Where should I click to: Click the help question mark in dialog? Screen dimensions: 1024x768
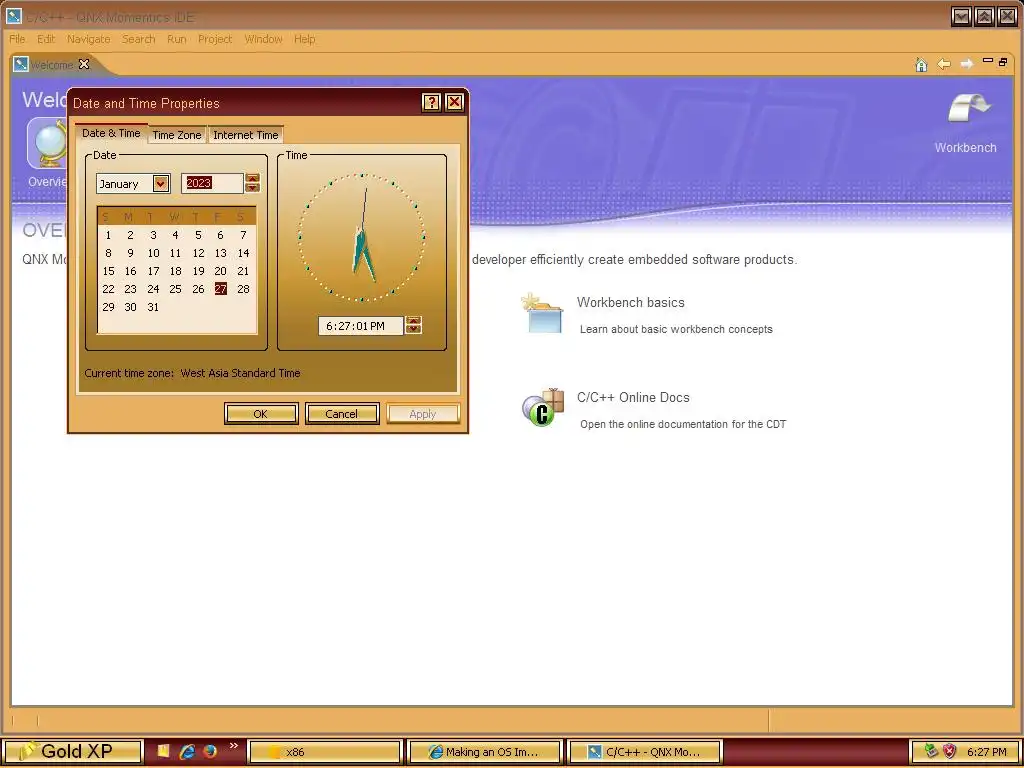pyautogui.click(x=431, y=103)
